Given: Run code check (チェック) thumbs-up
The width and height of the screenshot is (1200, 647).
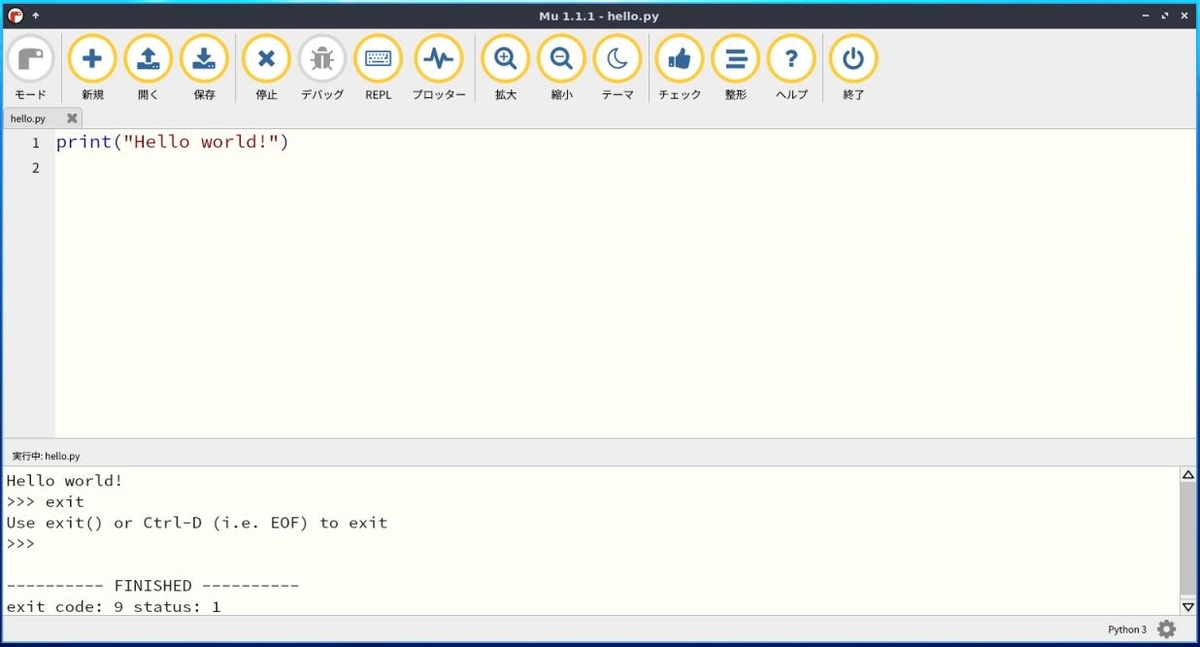Looking at the screenshot, I should 679,68.
